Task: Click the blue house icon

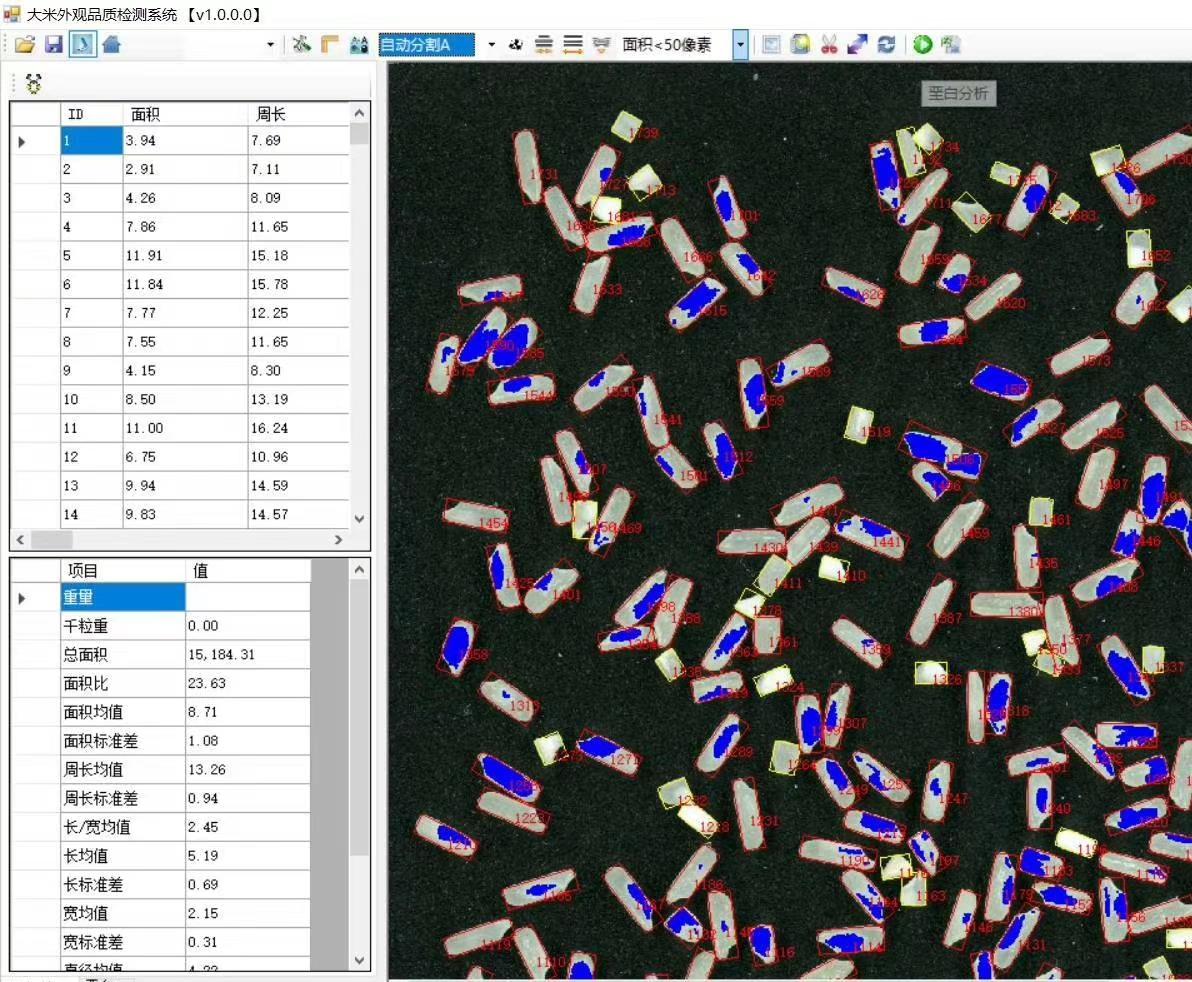Action: coord(111,45)
